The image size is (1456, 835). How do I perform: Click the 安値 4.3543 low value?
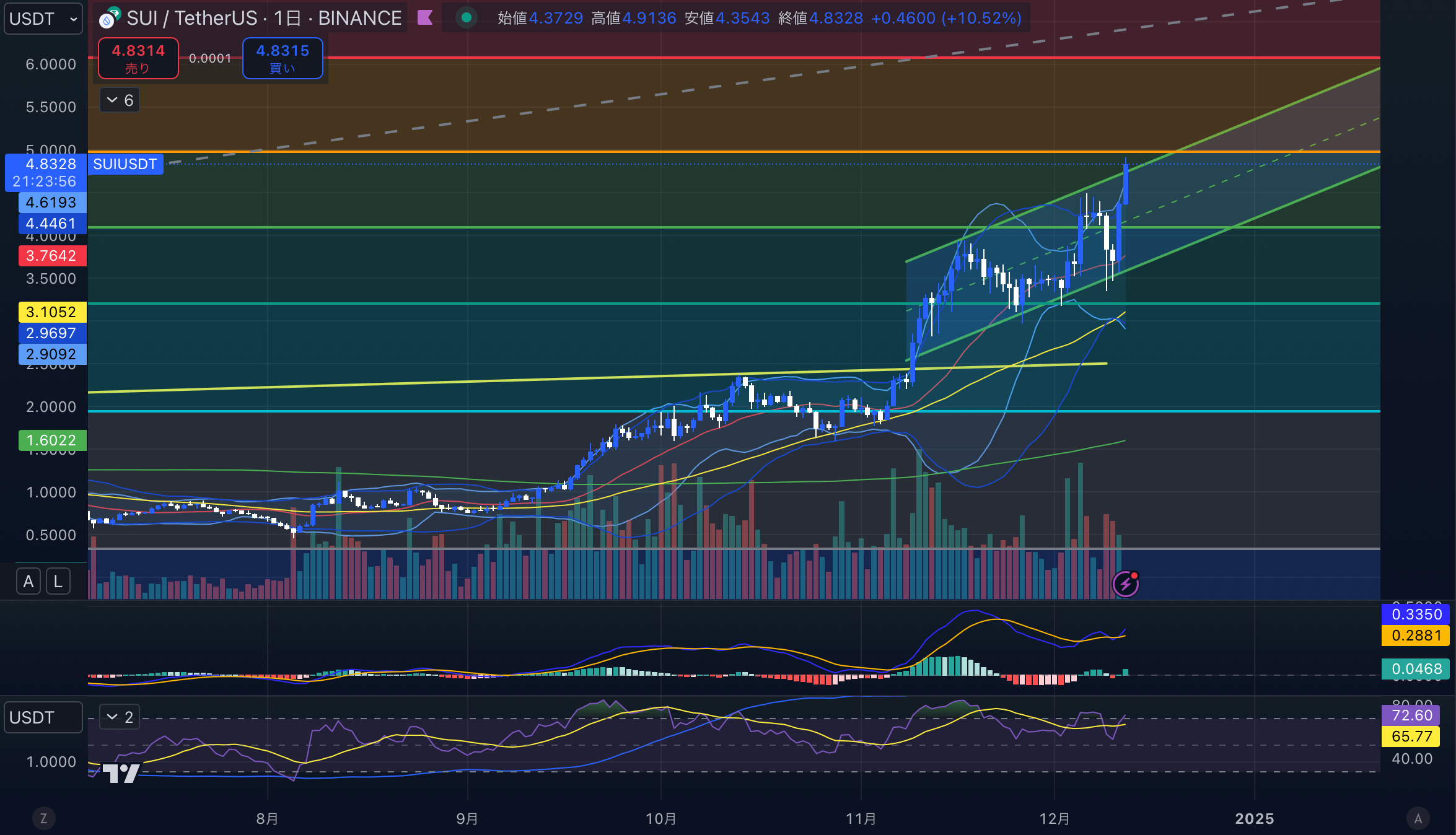coord(727,18)
